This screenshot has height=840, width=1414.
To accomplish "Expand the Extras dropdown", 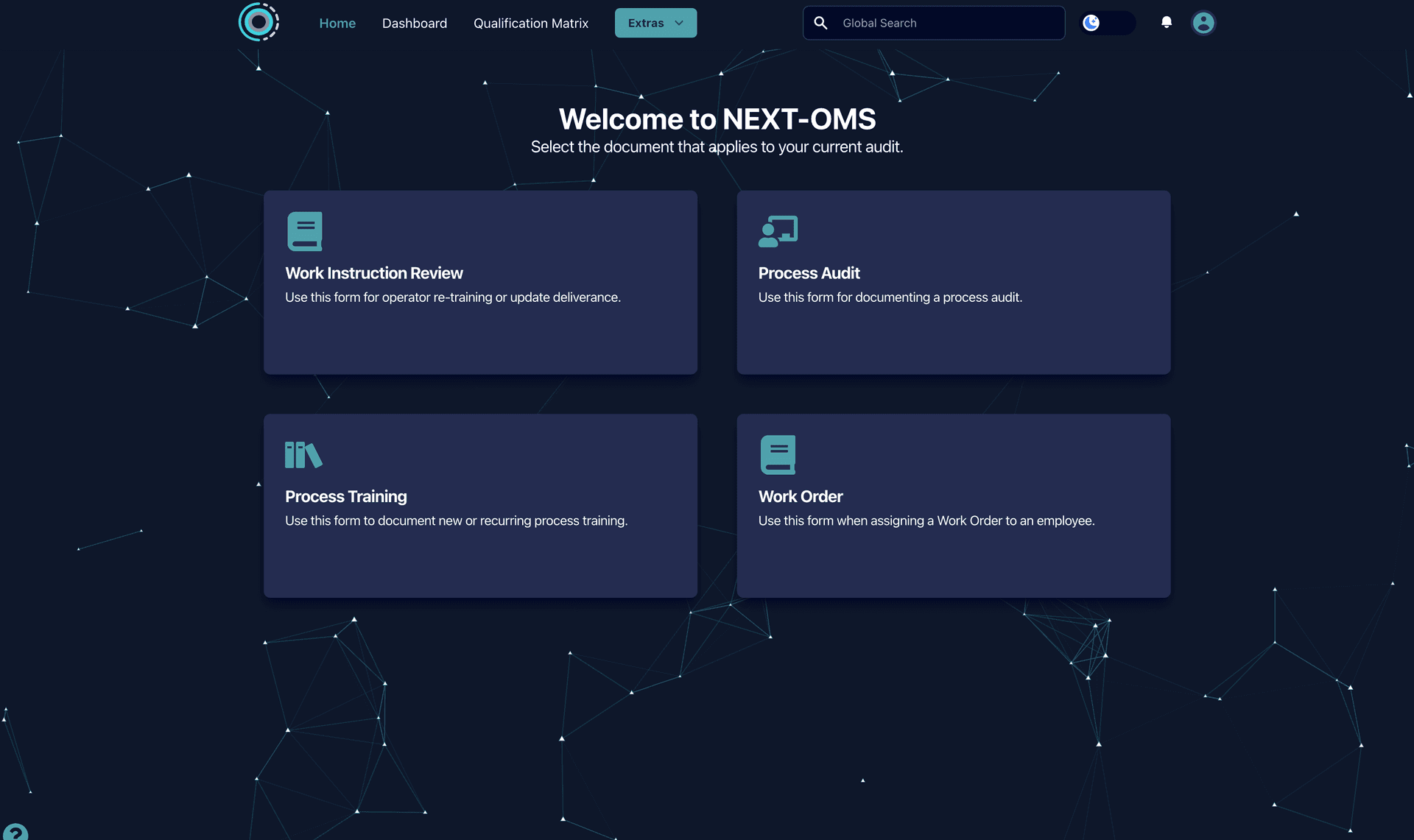I will point(646,23).
